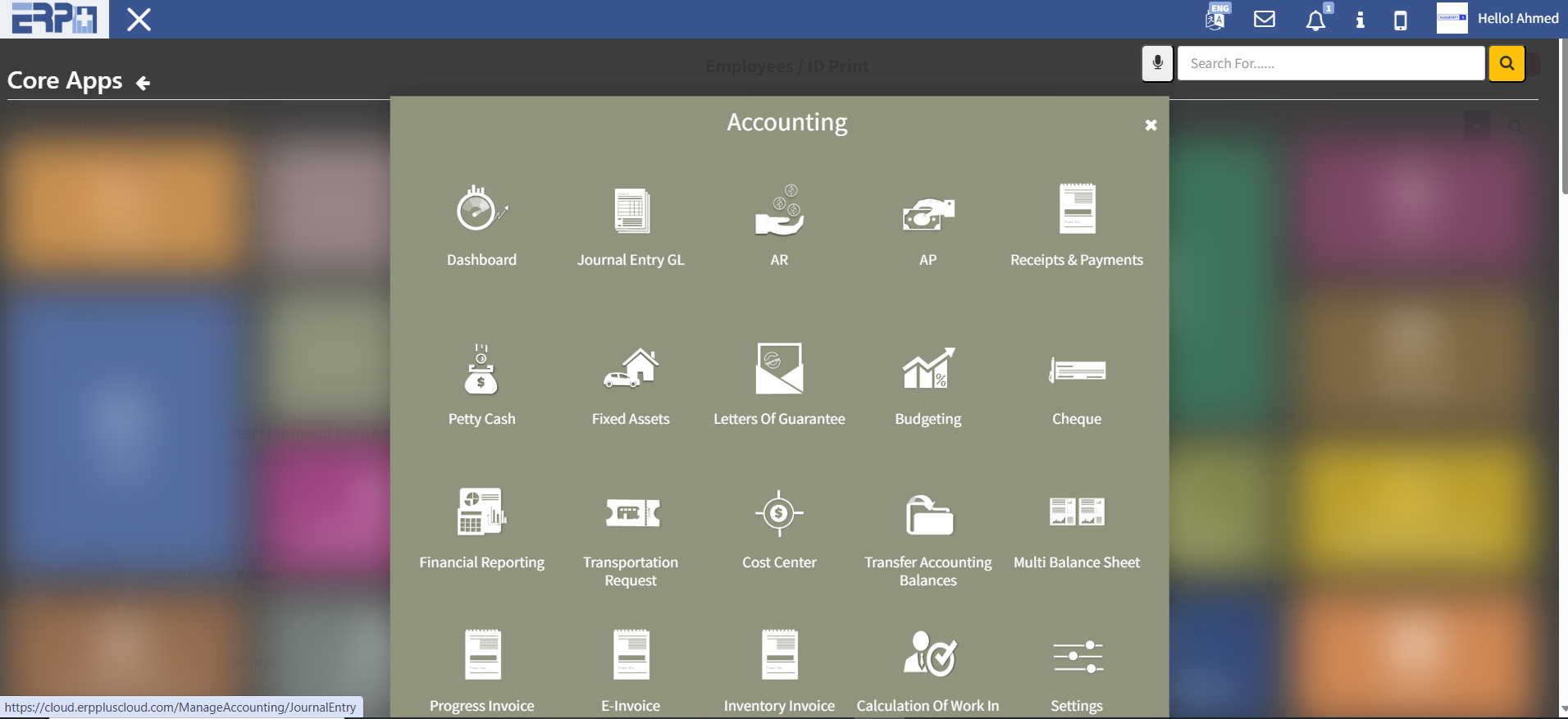Viewport: 1568px width, 719px height.
Task: Activate the microphone voice search
Action: point(1157,63)
